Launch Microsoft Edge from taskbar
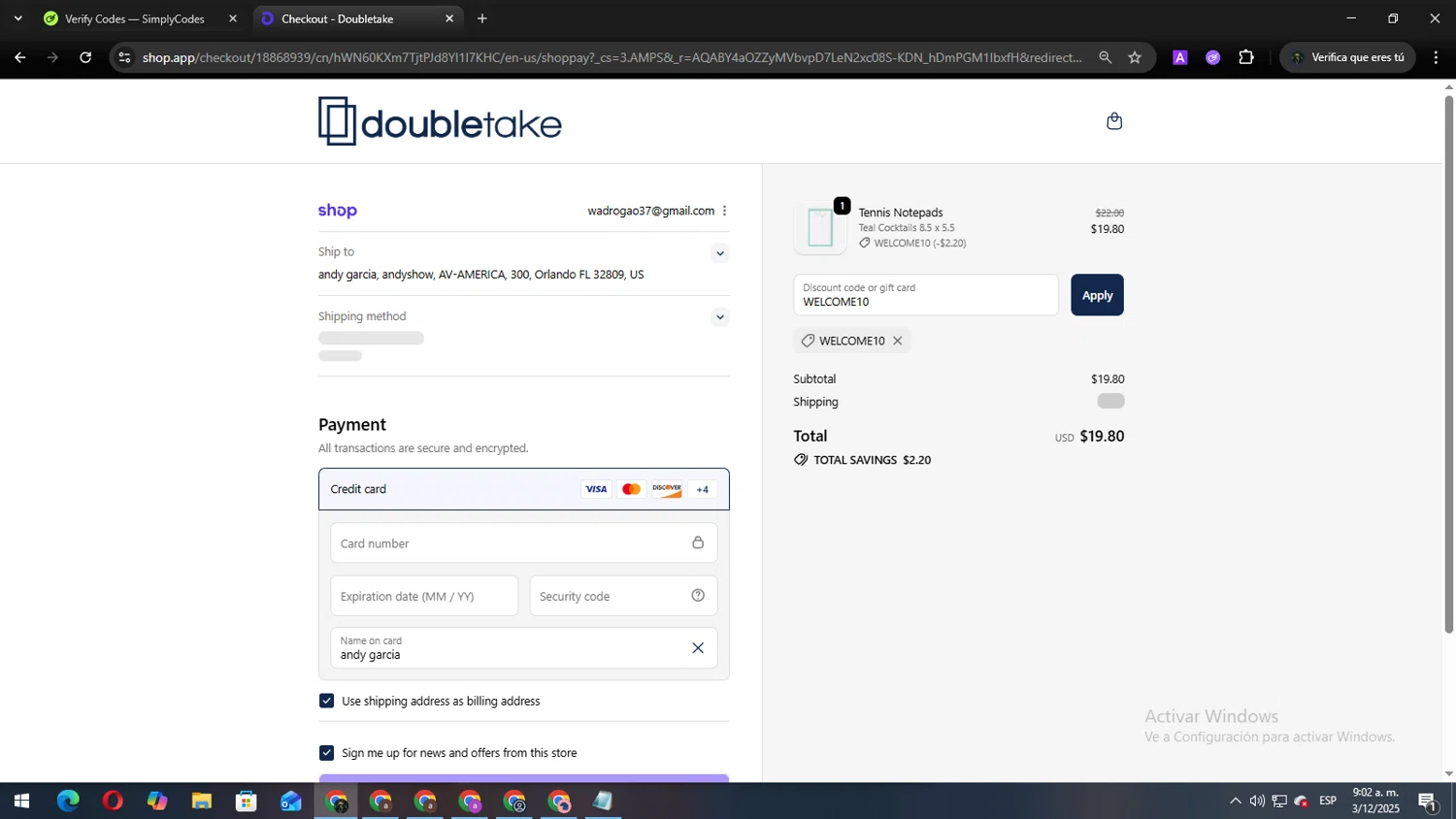The height and width of the screenshot is (819, 1456). point(68,802)
